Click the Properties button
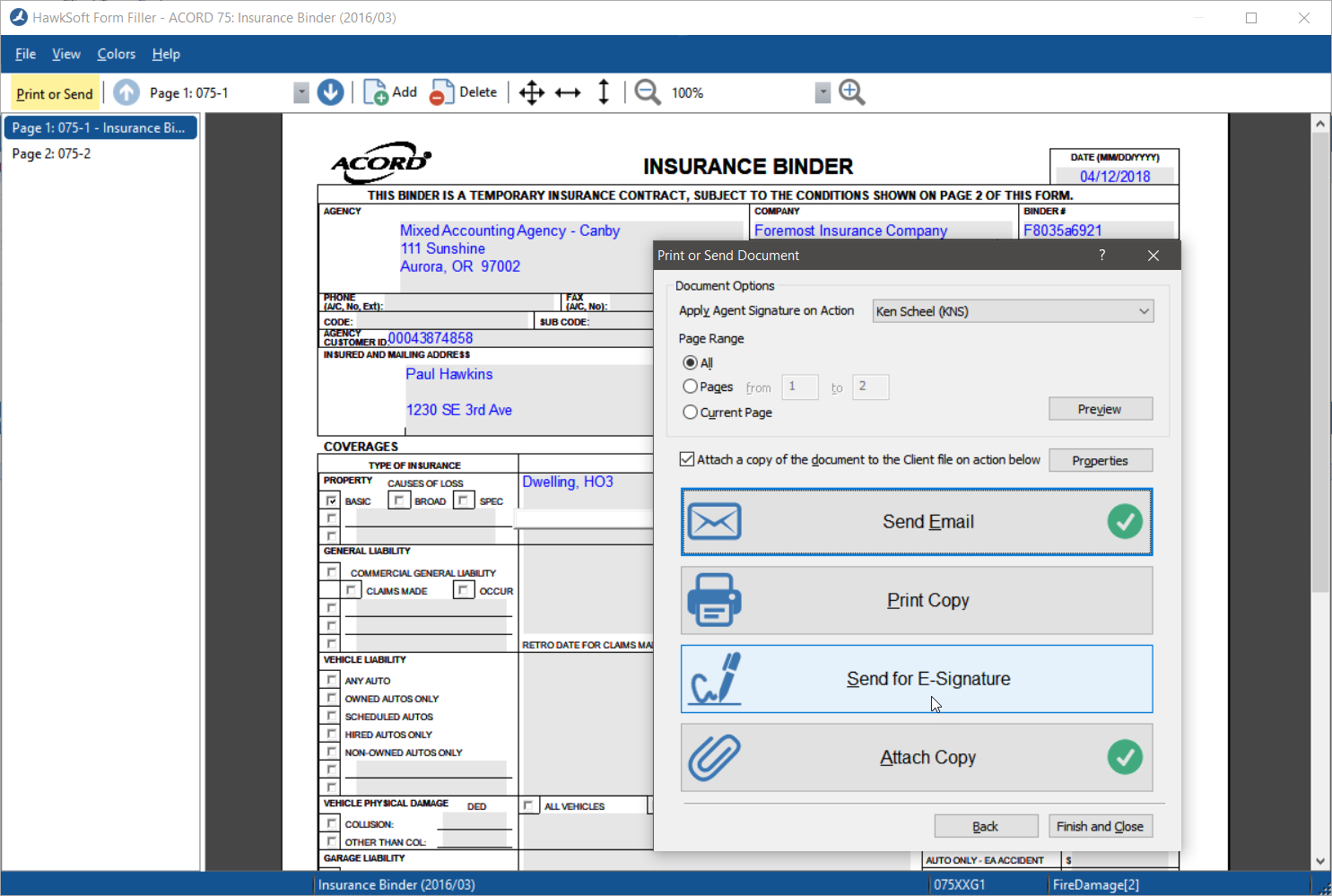Screen dimensions: 1332x896 pyautogui.click(x=1100, y=460)
